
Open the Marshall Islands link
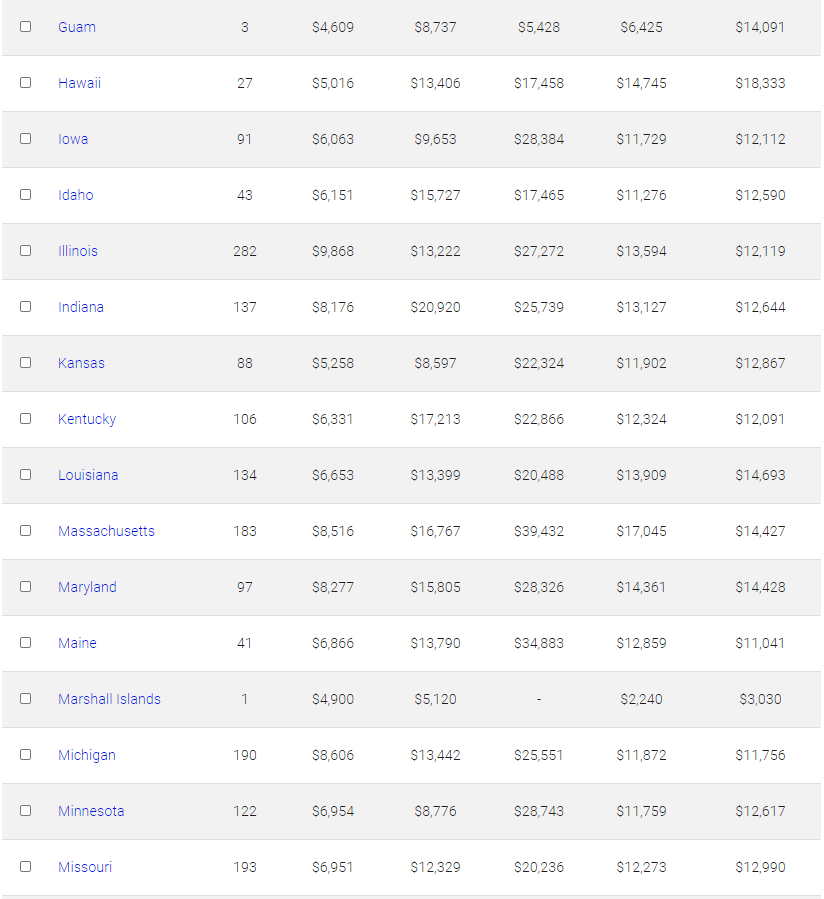(x=109, y=699)
